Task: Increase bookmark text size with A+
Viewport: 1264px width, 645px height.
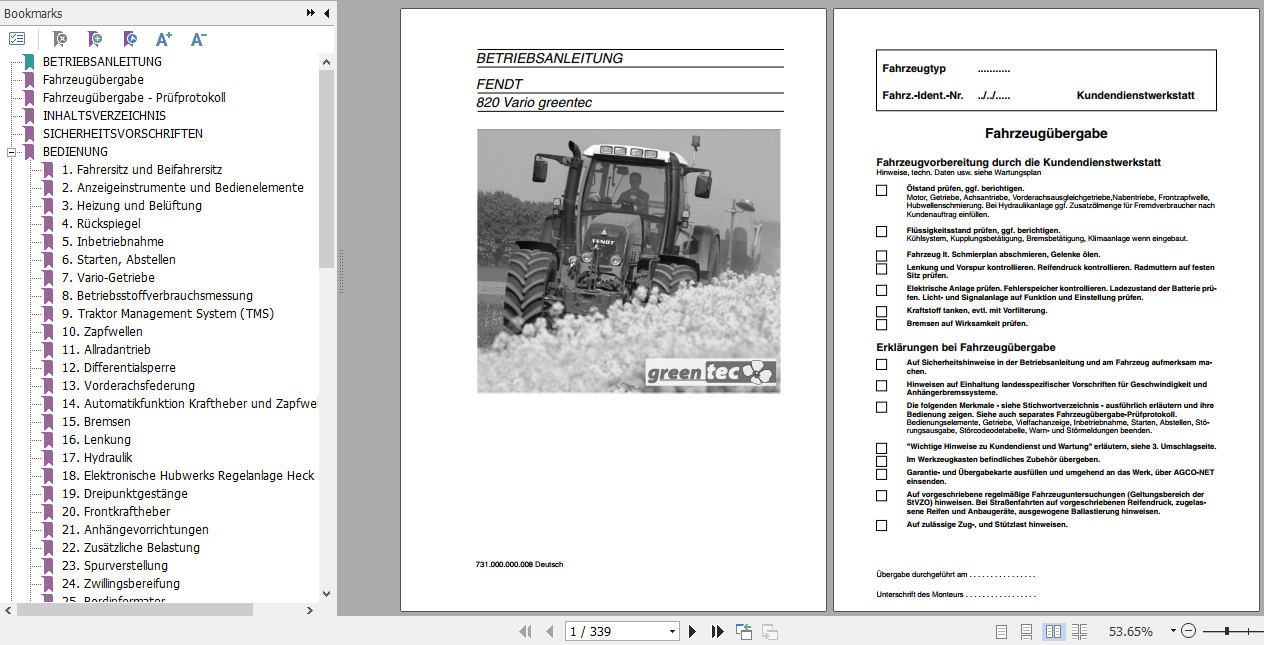Action: (164, 39)
